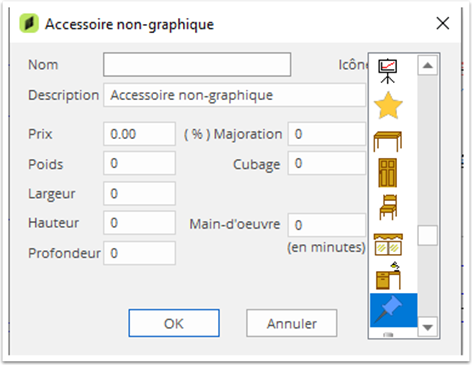Select the presentation easel chart icon
The height and width of the screenshot is (365, 472).
(x=387, y=71)
